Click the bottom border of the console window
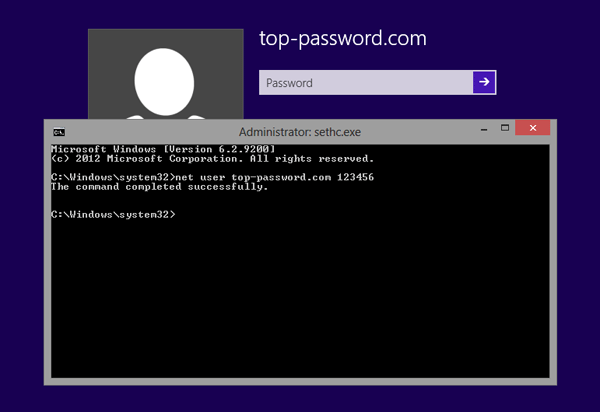The image size is (600, 412). coord(300,381)
